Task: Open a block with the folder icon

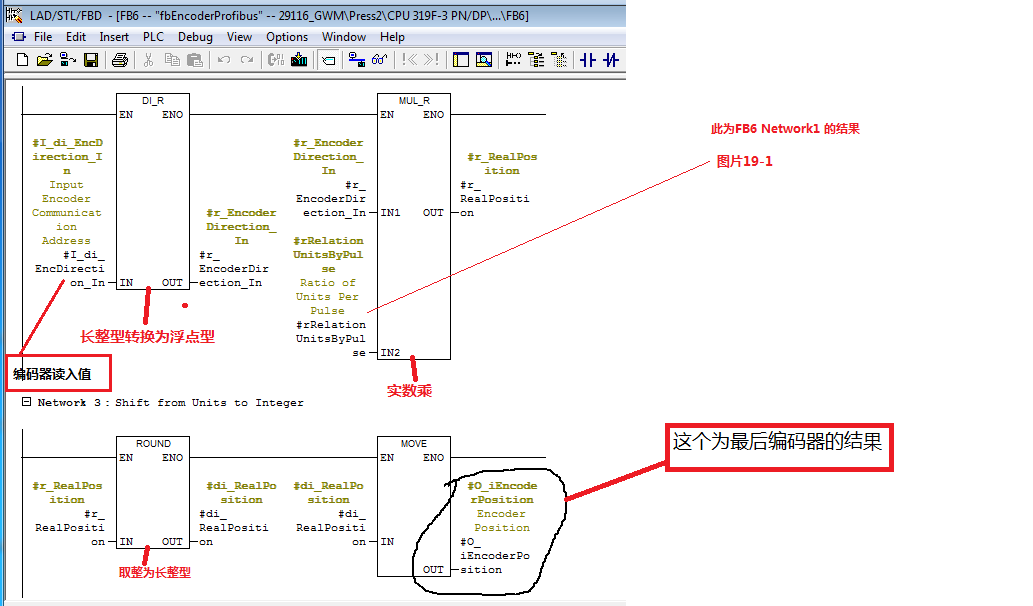Action: [44, 60]
